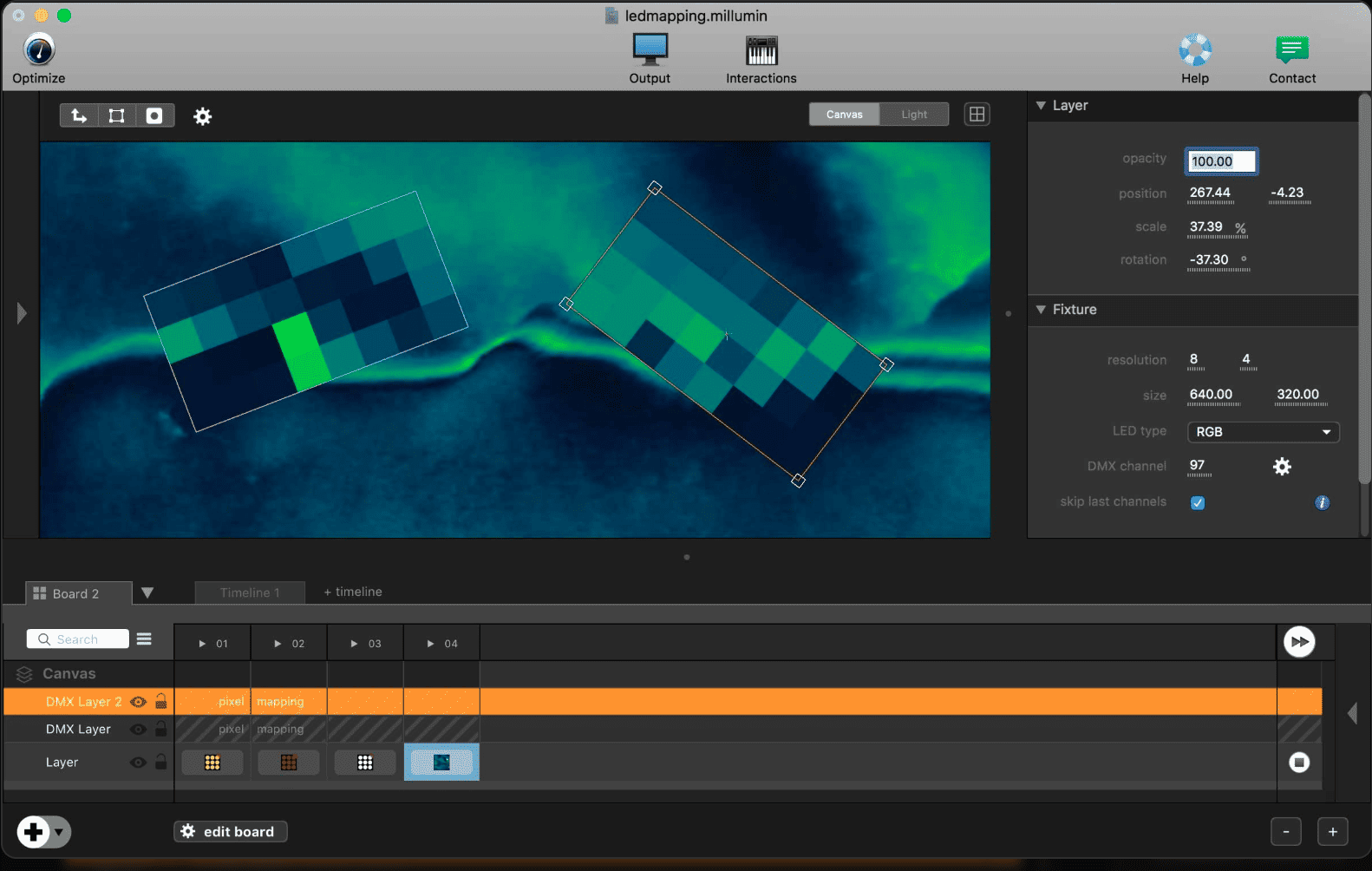Open canvas settings gear
The height and width of the screenshot is (871, 1372).
(202, 116)
